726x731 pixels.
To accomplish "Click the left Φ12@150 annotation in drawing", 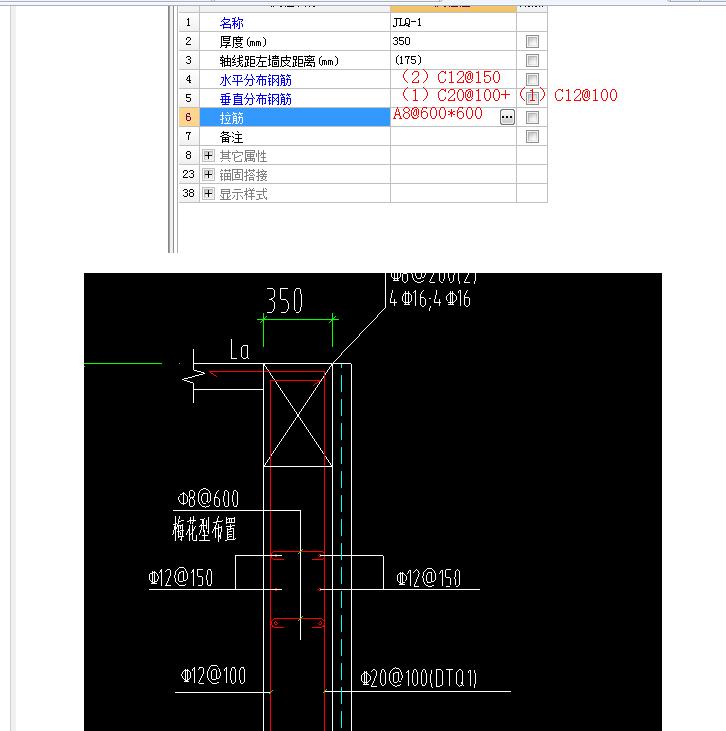I will tap(181, 578).
